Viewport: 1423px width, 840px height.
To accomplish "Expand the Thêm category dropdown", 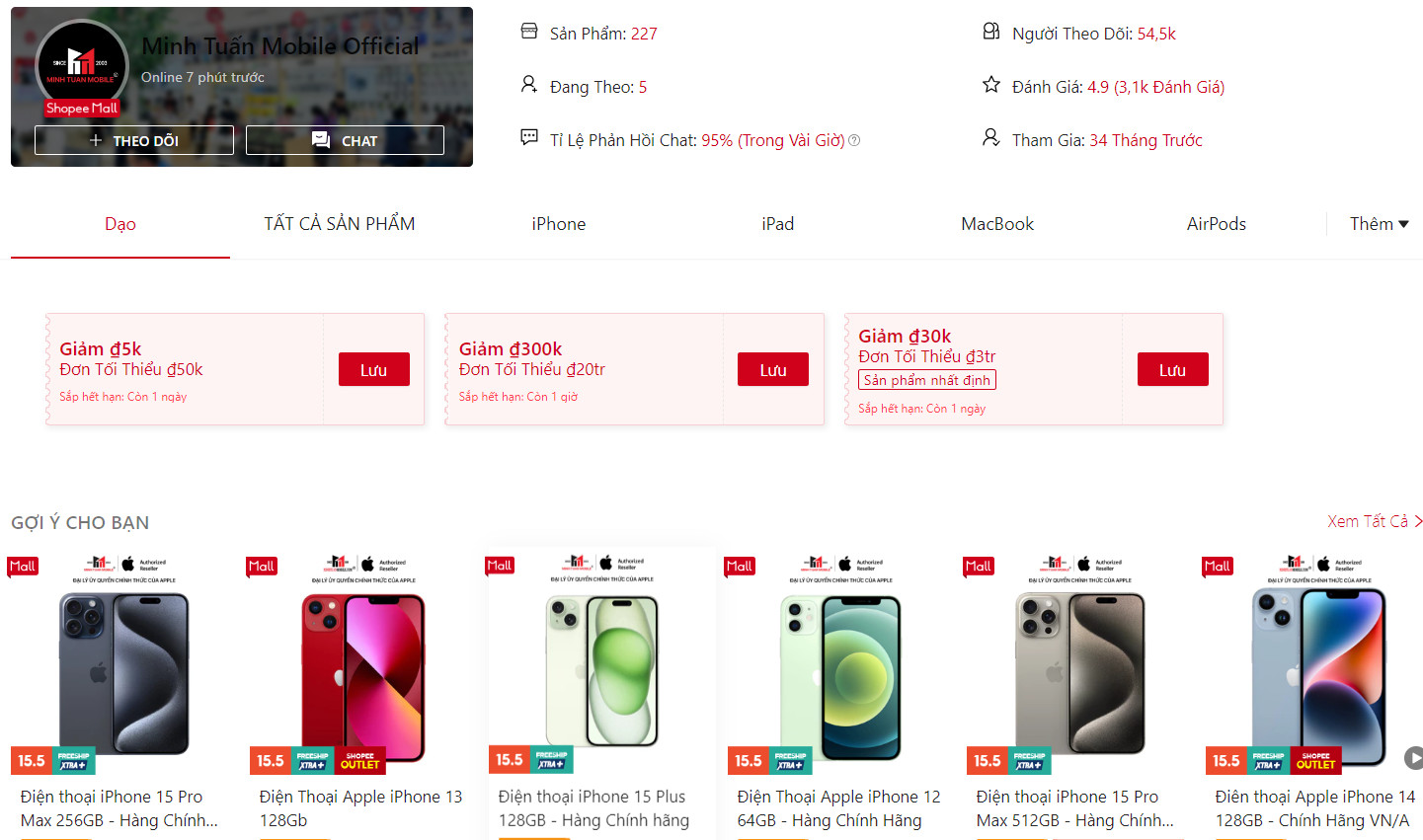I will click(1379, 224).
